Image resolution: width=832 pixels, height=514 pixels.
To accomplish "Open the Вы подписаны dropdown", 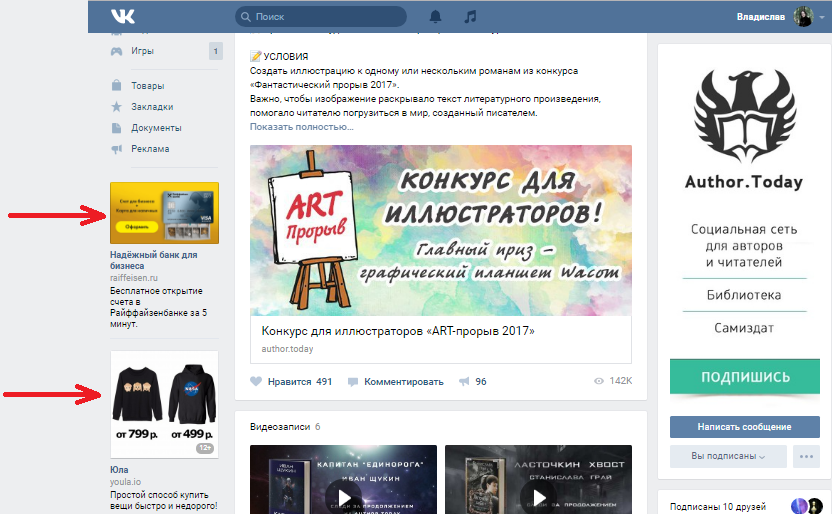I will point(728,456).
